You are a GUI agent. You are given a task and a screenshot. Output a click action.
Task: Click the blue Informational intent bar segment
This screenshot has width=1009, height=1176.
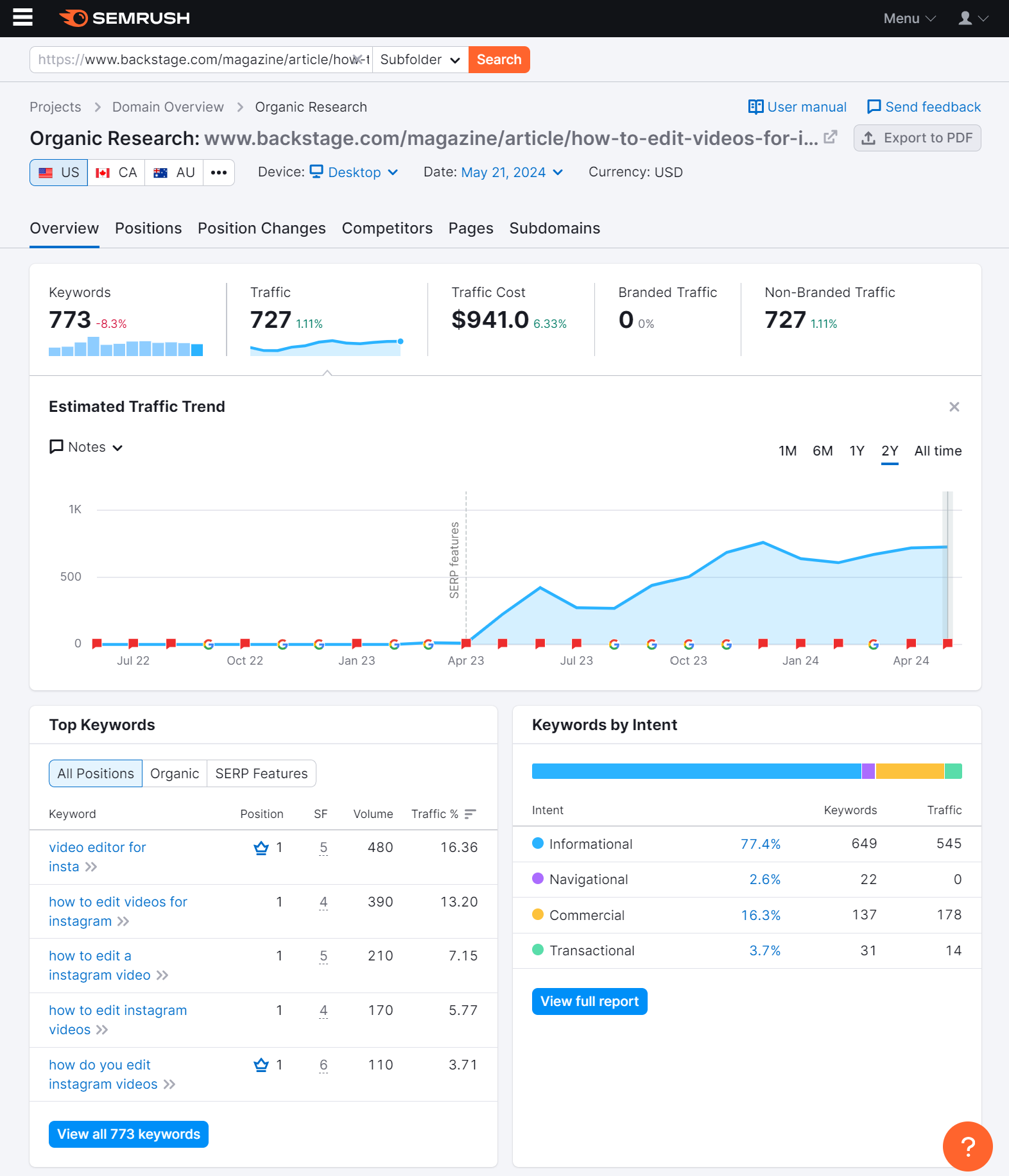[x=696, y=771]
